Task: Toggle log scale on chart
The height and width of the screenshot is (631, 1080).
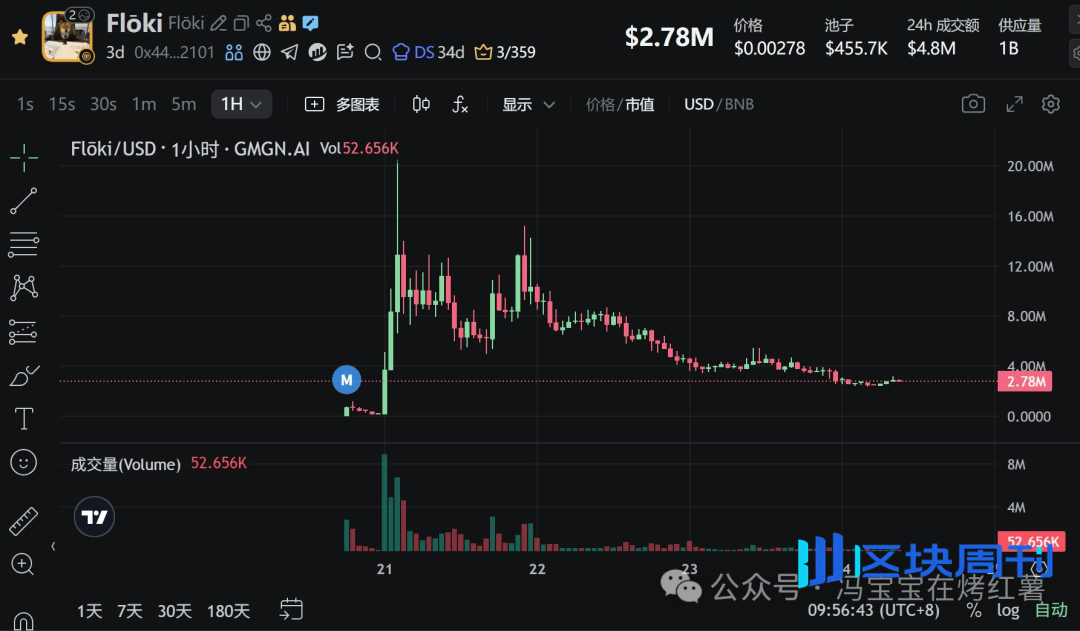Action: click(1008, 610)
